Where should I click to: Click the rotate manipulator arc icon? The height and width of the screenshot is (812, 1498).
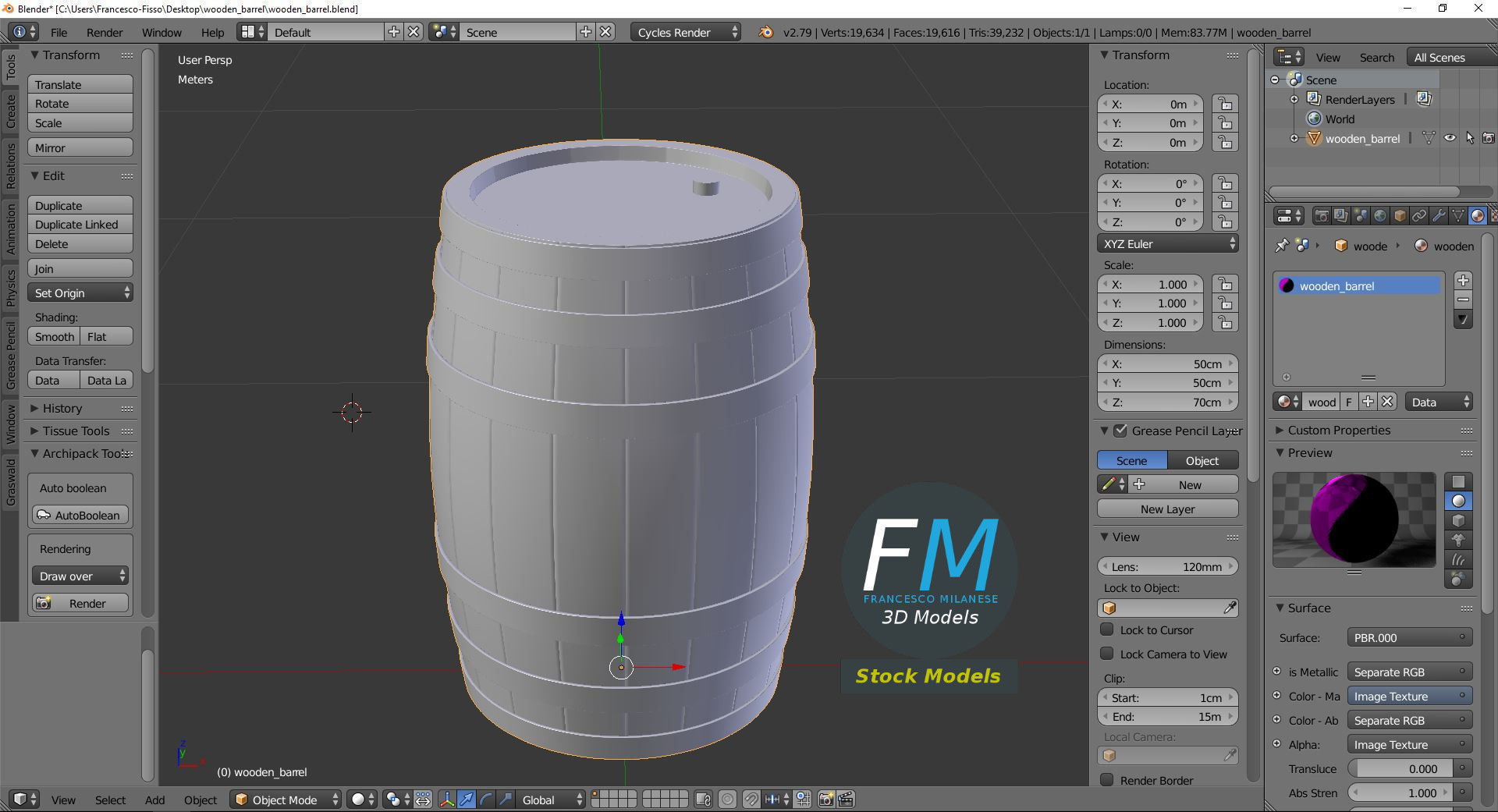tap(486, 800)
